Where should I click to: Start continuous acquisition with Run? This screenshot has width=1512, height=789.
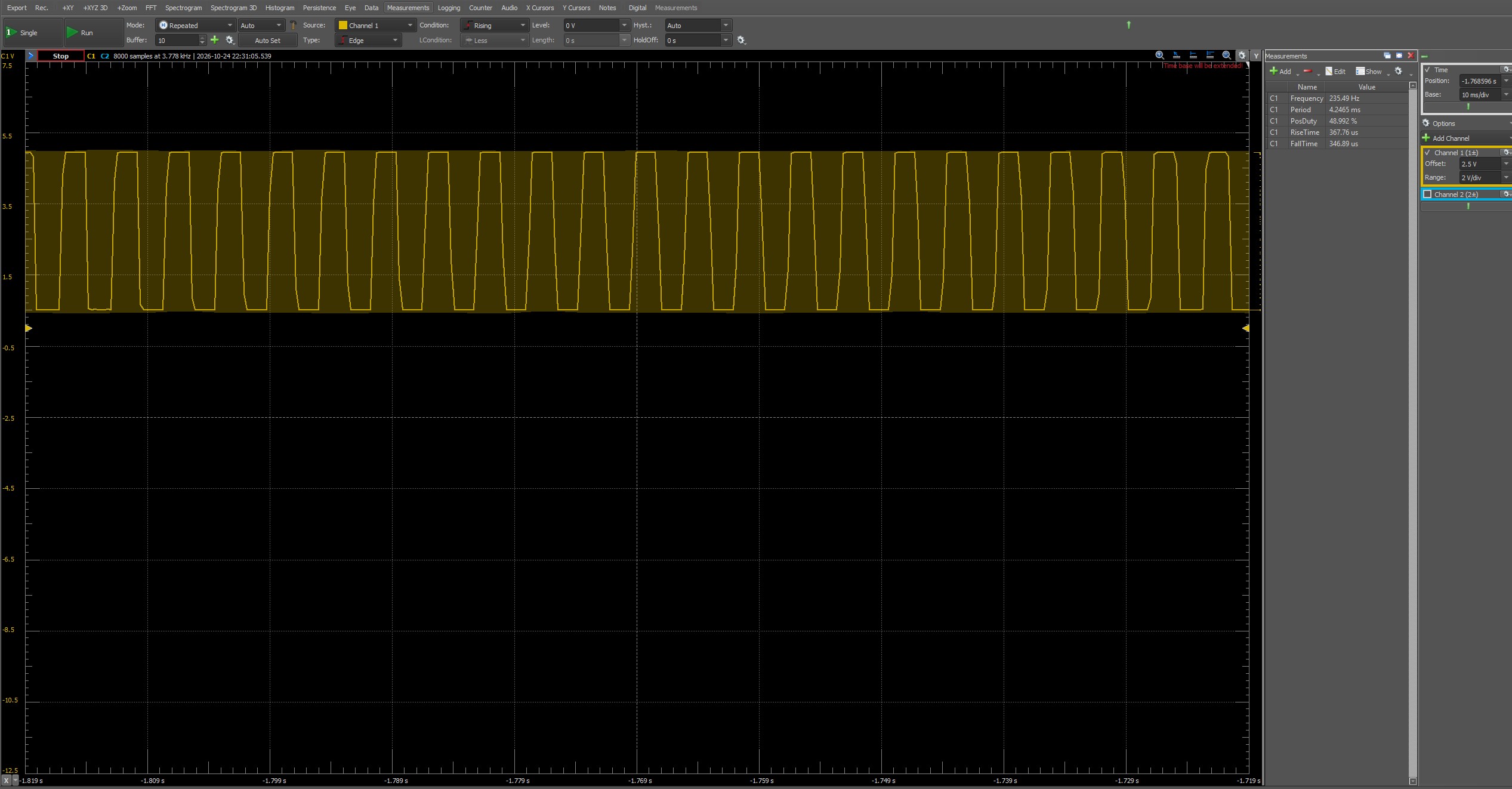[x=93, y=33]
